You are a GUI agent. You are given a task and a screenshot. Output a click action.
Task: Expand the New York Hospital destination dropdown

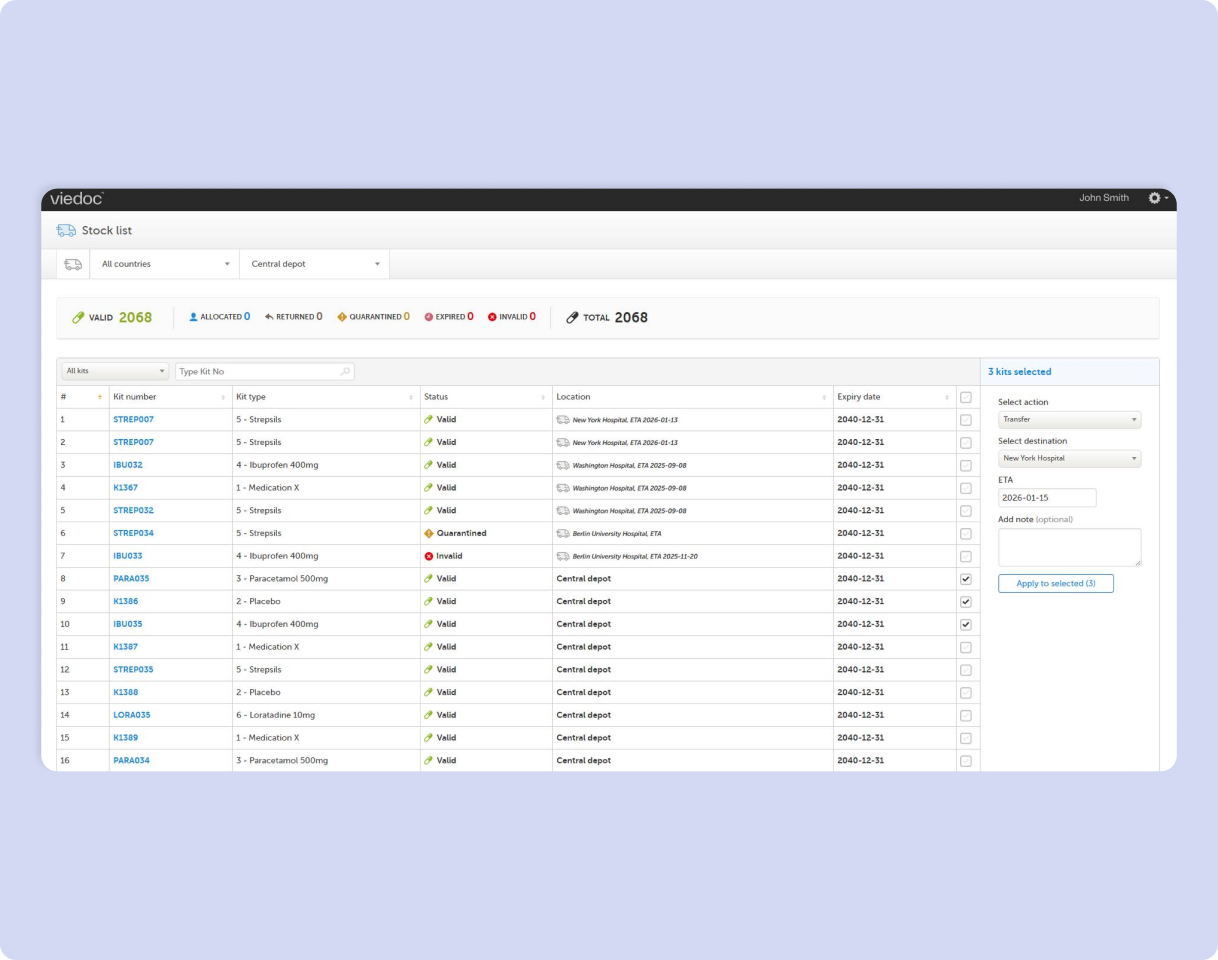click(x=1069, y=458)
